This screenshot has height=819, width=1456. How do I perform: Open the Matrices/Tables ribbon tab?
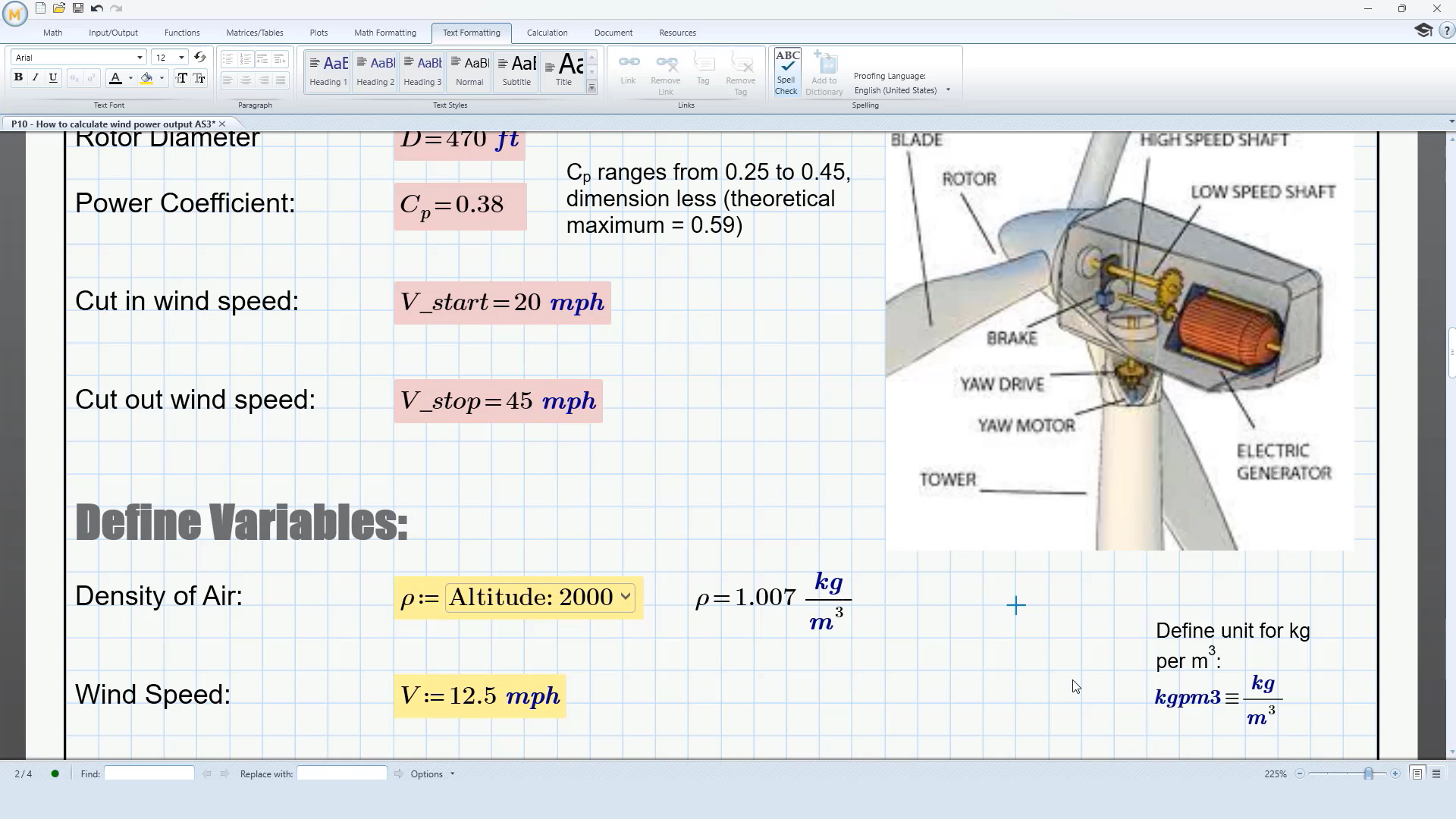pos(255,33)
